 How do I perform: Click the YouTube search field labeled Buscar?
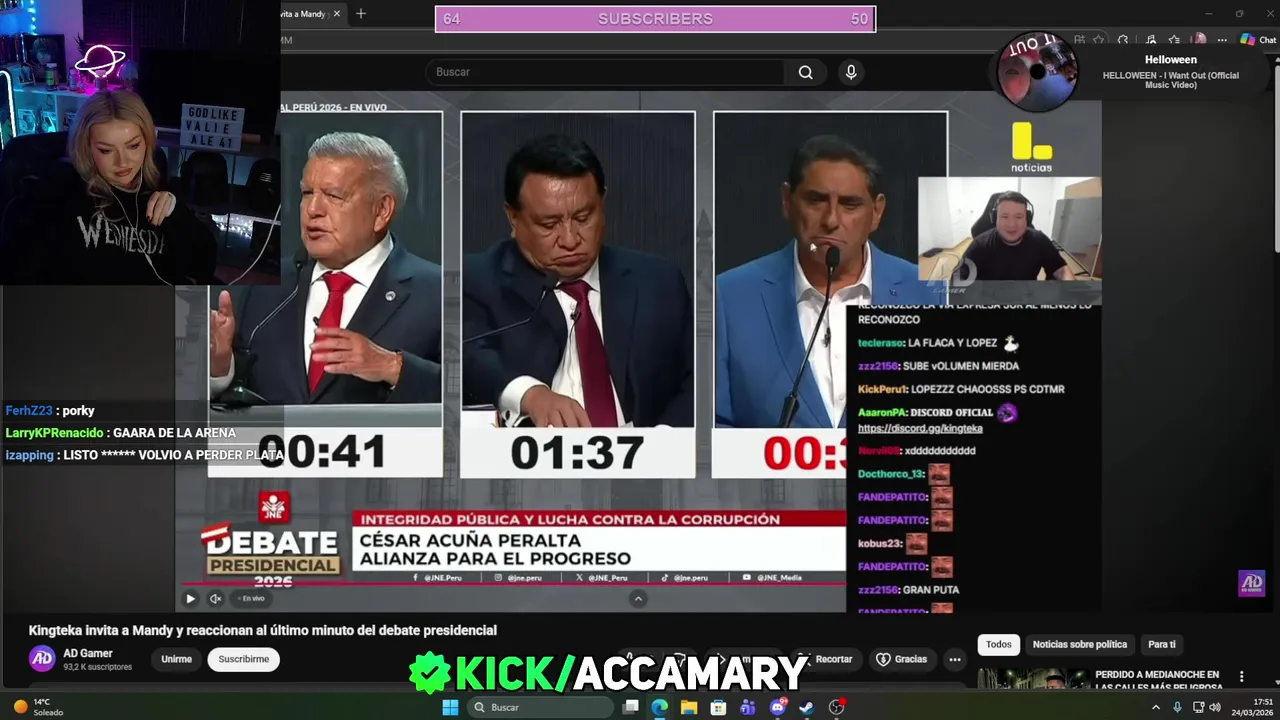click(605, 72)
